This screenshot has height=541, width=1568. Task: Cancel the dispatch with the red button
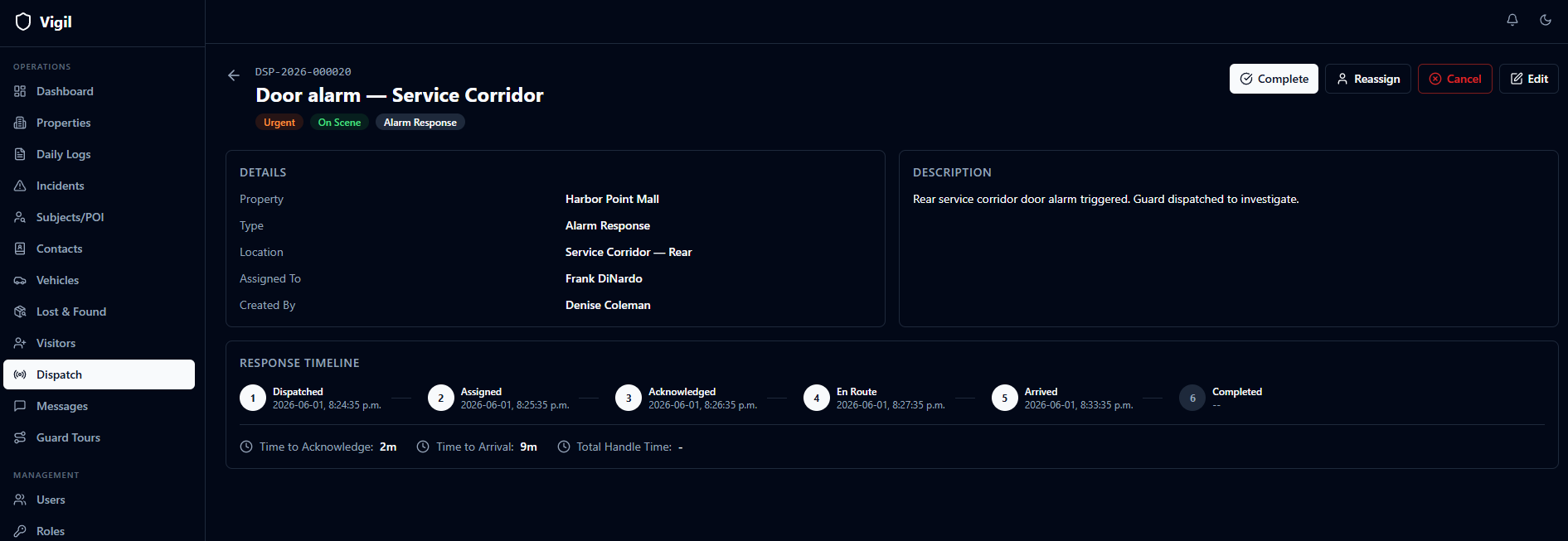coord(1455,79)
